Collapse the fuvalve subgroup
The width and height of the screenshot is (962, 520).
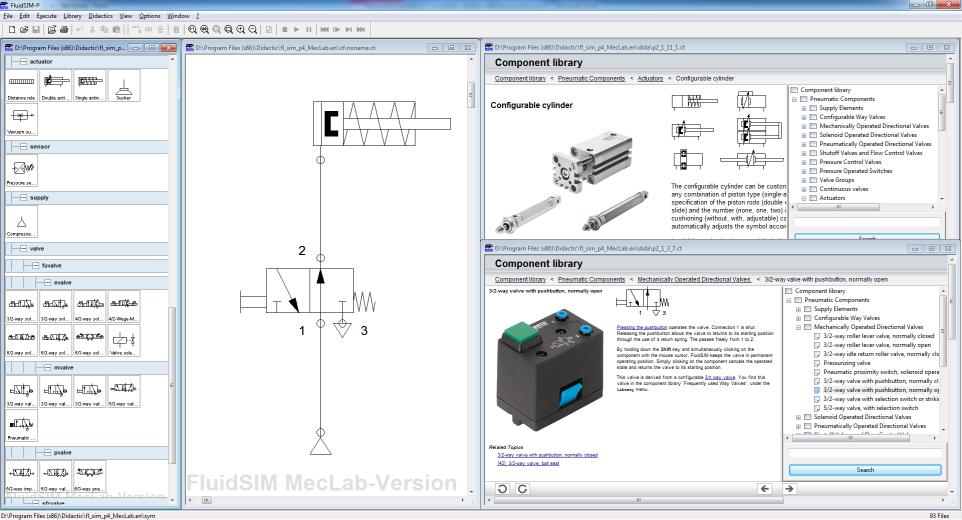35,266
